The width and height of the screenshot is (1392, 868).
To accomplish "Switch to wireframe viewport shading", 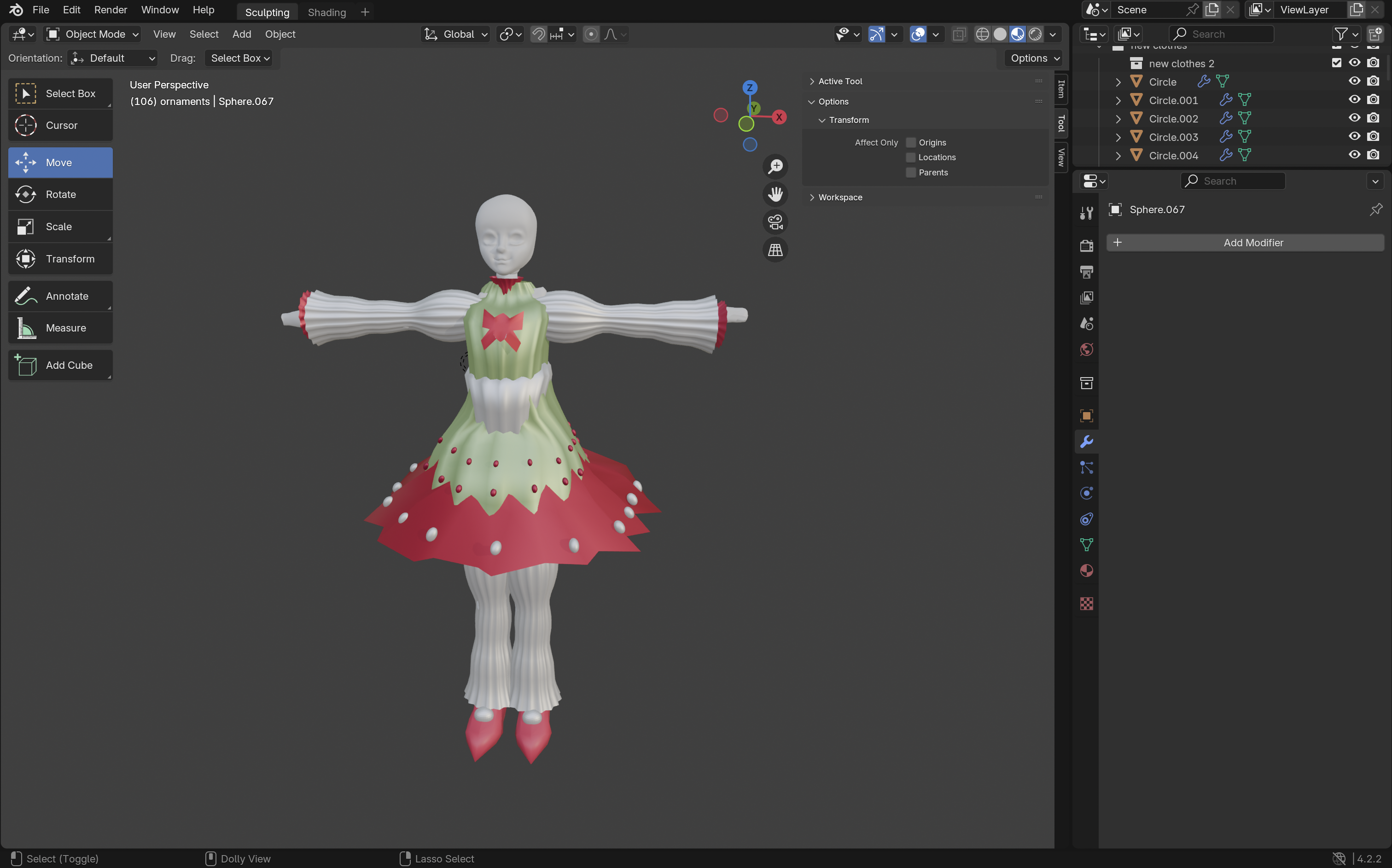I will pyautogui.click(x=982, y=35).
